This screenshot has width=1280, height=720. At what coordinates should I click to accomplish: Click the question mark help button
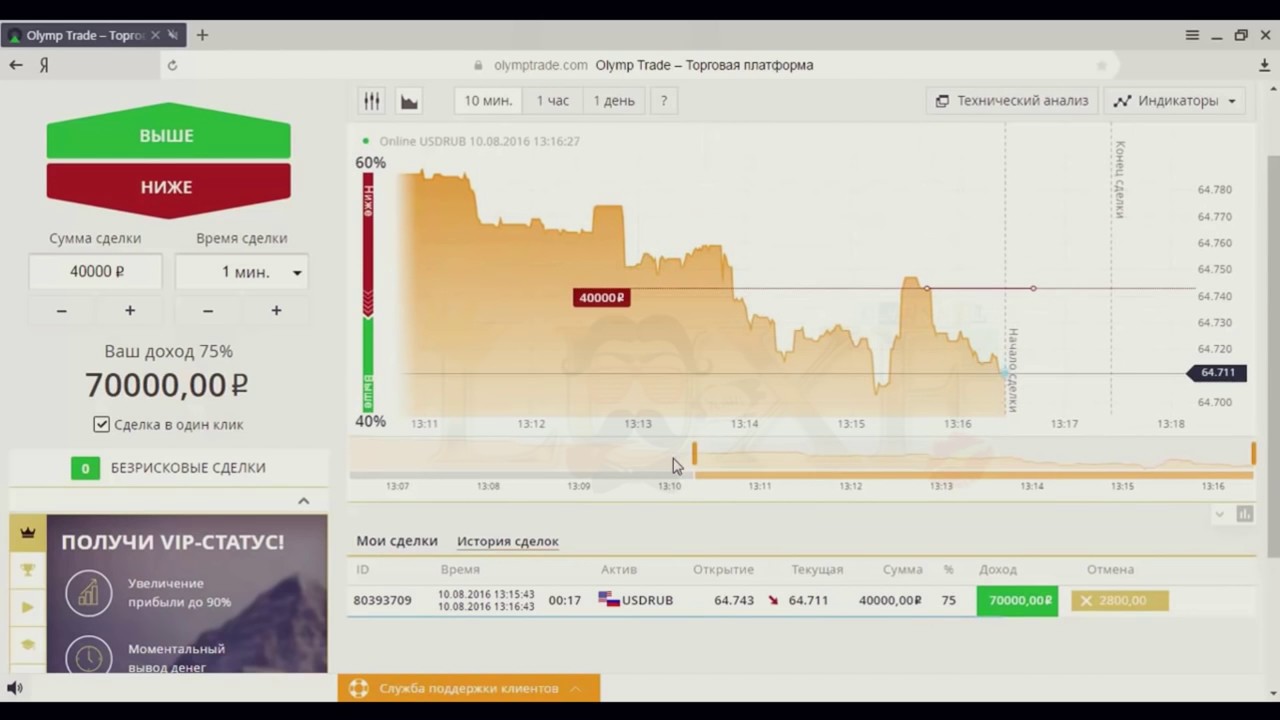pos(664,101)
